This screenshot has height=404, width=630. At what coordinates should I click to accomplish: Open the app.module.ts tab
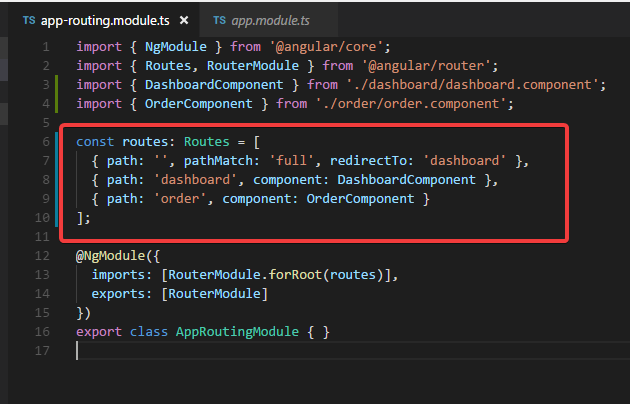(x=270, y=20)
